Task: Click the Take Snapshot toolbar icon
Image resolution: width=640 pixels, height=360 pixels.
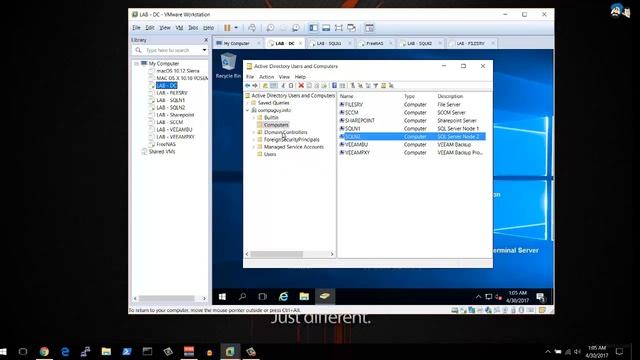Action: pos(270,28)
